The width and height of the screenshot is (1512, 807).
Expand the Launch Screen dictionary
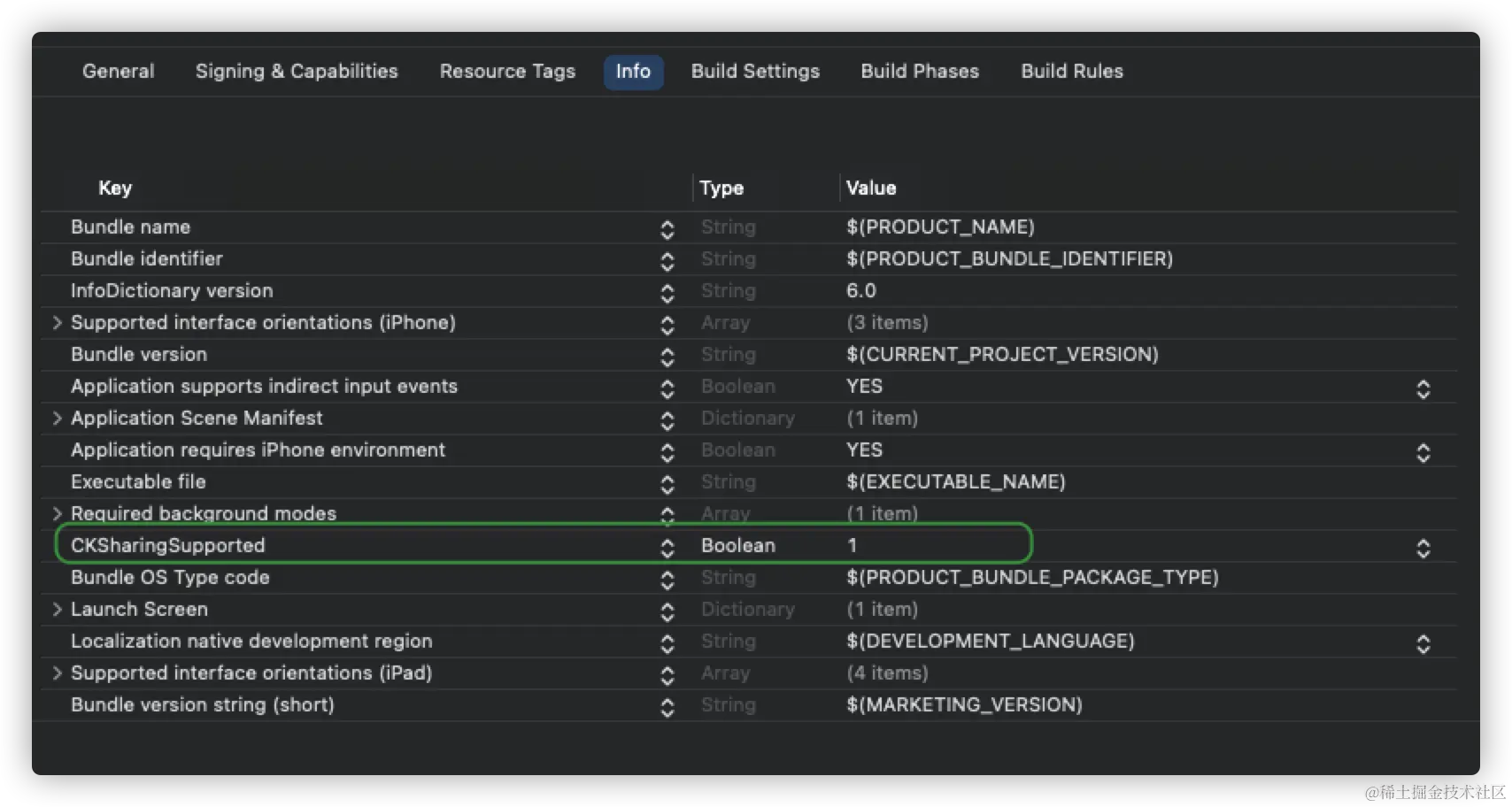click(x=58, y=610)
